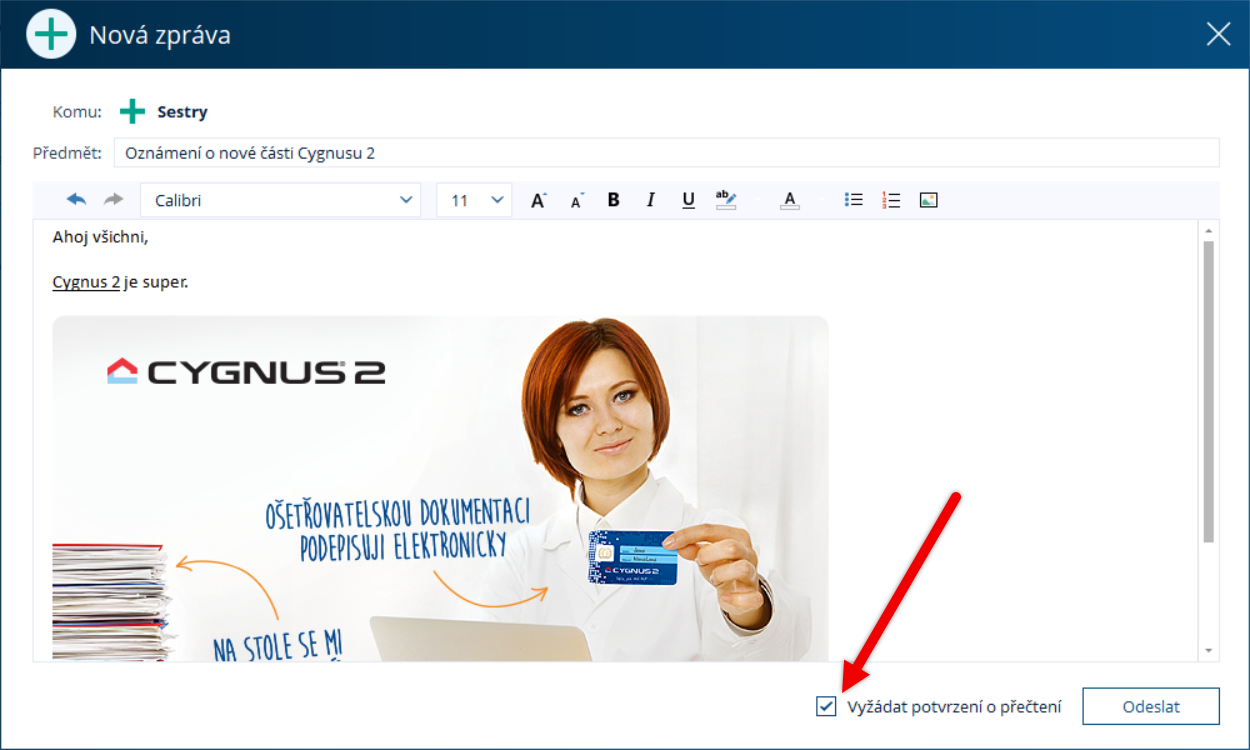Close the Nová zpráva dialog
The height and width of the screenshot is (750, 1250).
coord(1218,34)
